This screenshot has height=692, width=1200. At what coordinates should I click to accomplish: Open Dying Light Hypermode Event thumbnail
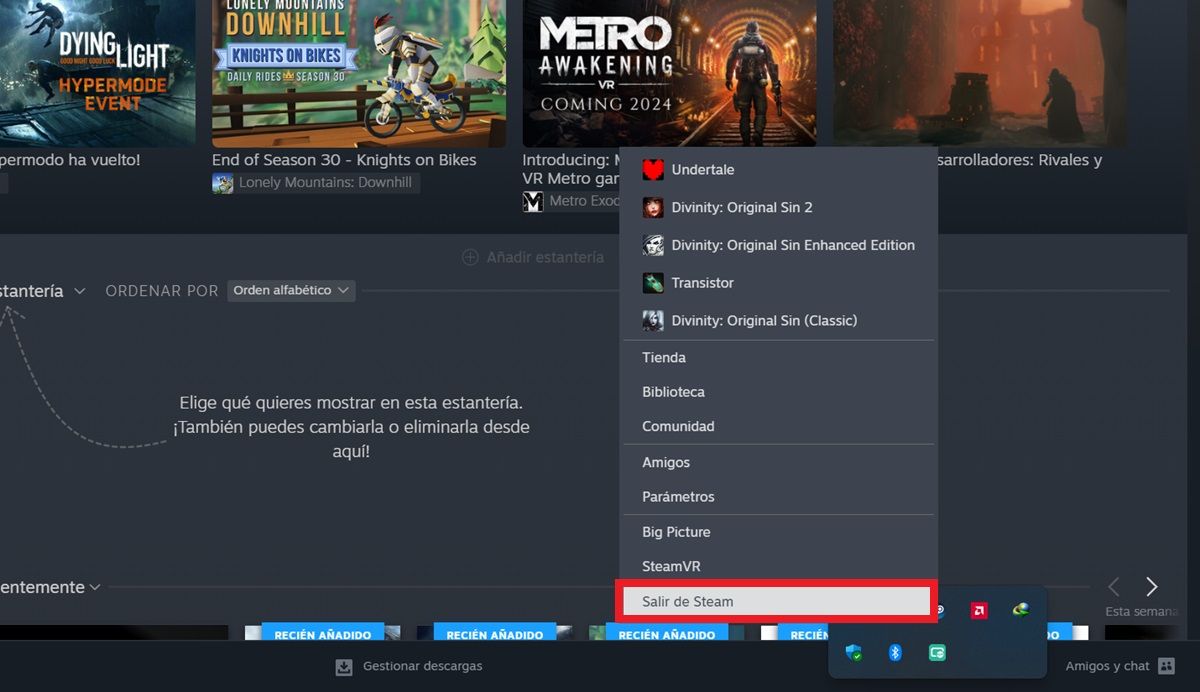[x=97, y=73]
